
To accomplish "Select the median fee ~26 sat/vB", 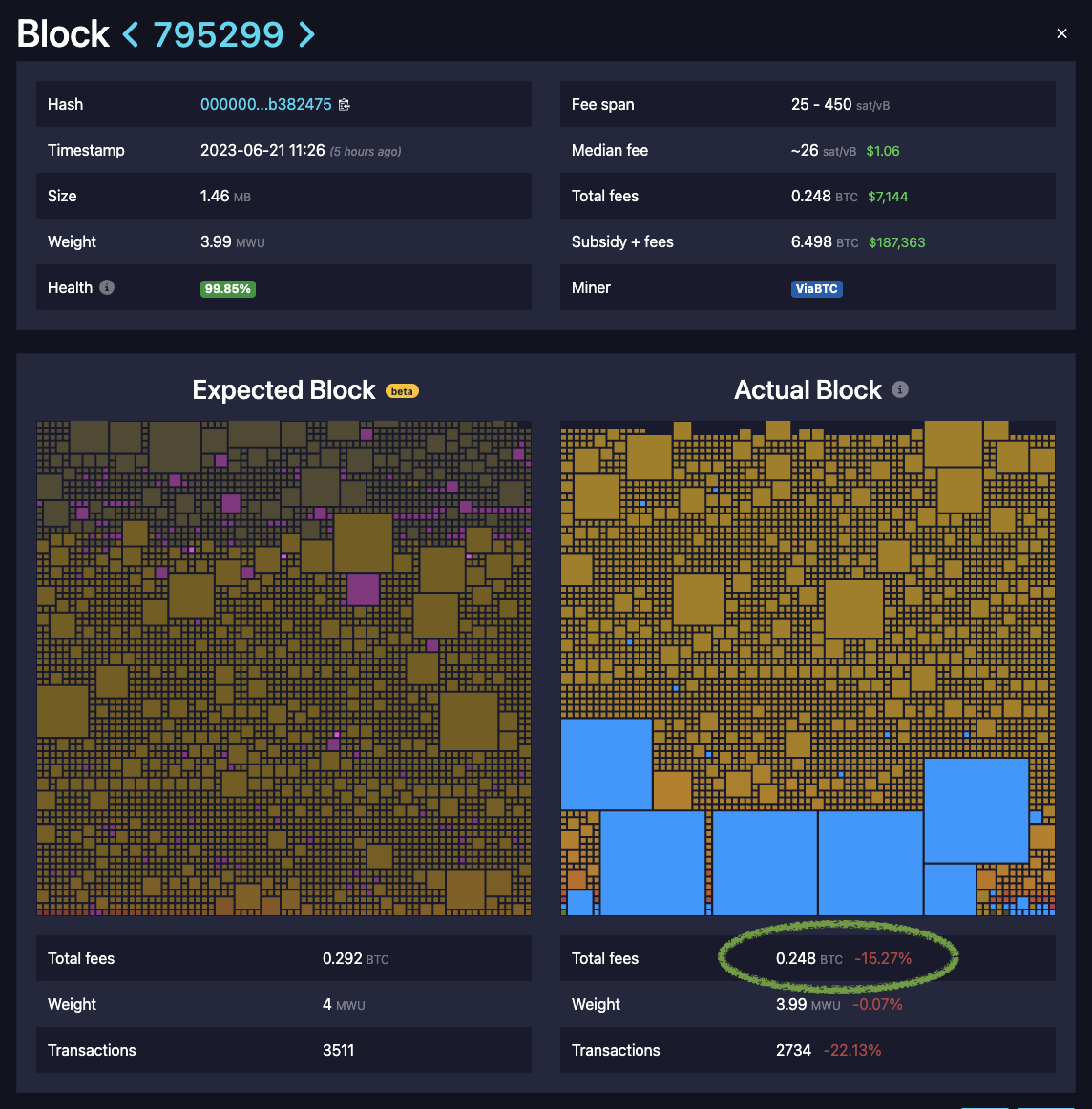I will [x=823, y=151].
